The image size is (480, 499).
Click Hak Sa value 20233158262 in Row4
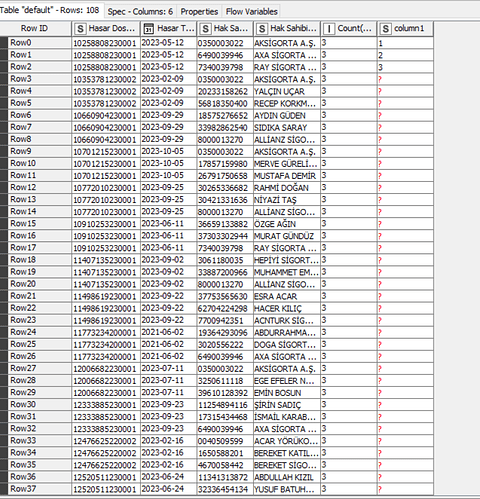click(225, 91)
